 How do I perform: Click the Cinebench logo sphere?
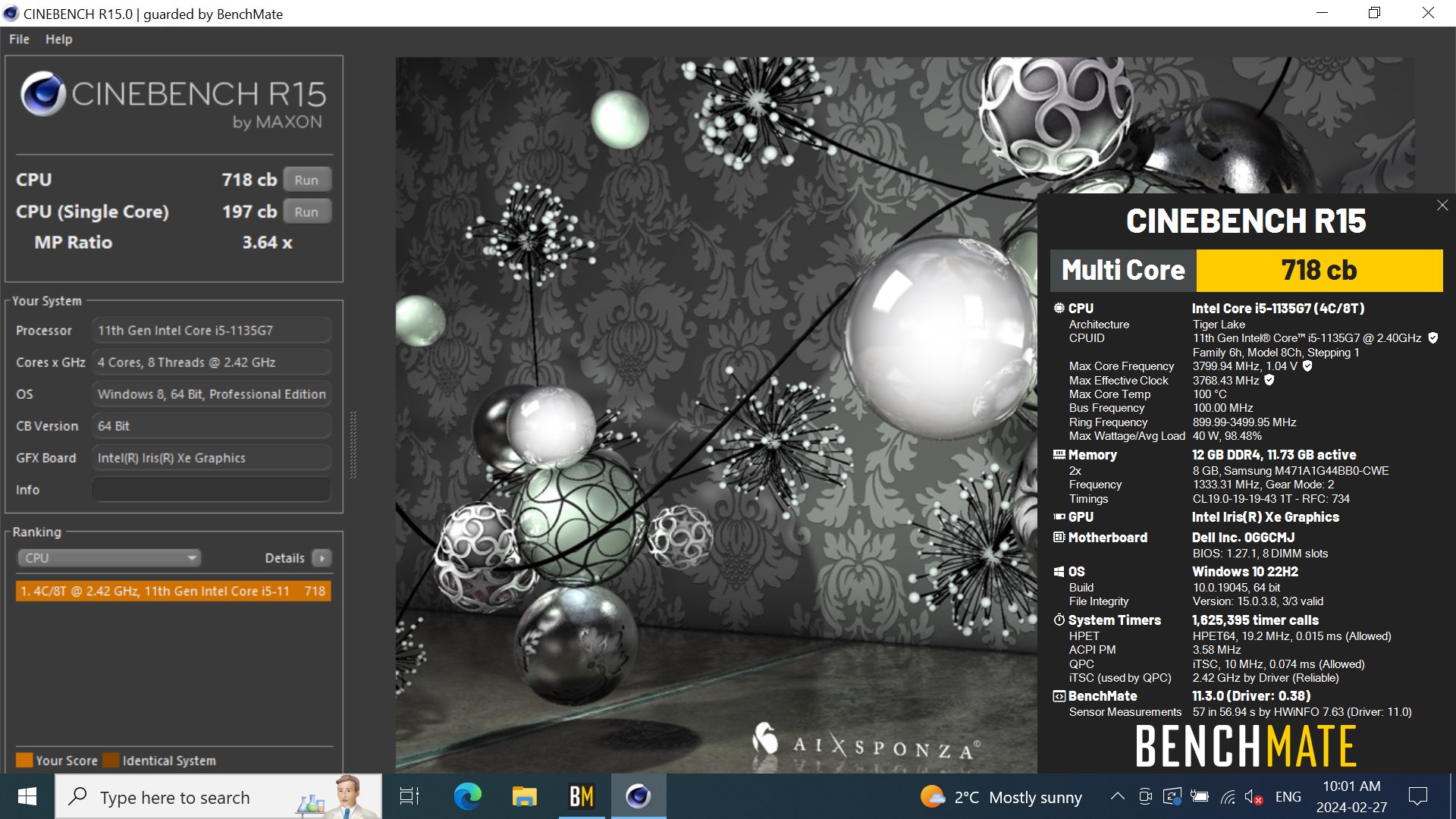(x=42, y=94)
